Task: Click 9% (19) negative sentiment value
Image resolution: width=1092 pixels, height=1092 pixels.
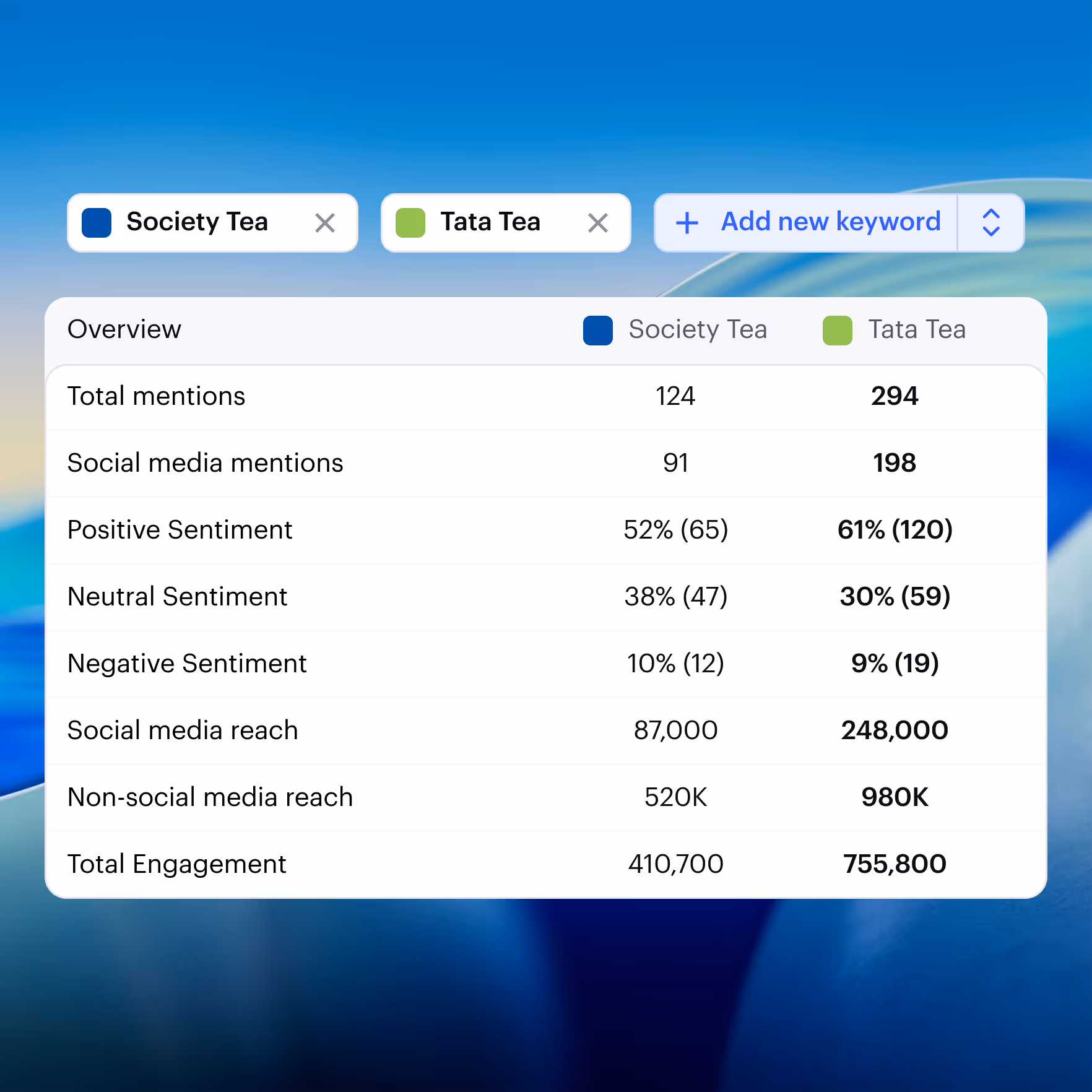Action: (895, 664)
